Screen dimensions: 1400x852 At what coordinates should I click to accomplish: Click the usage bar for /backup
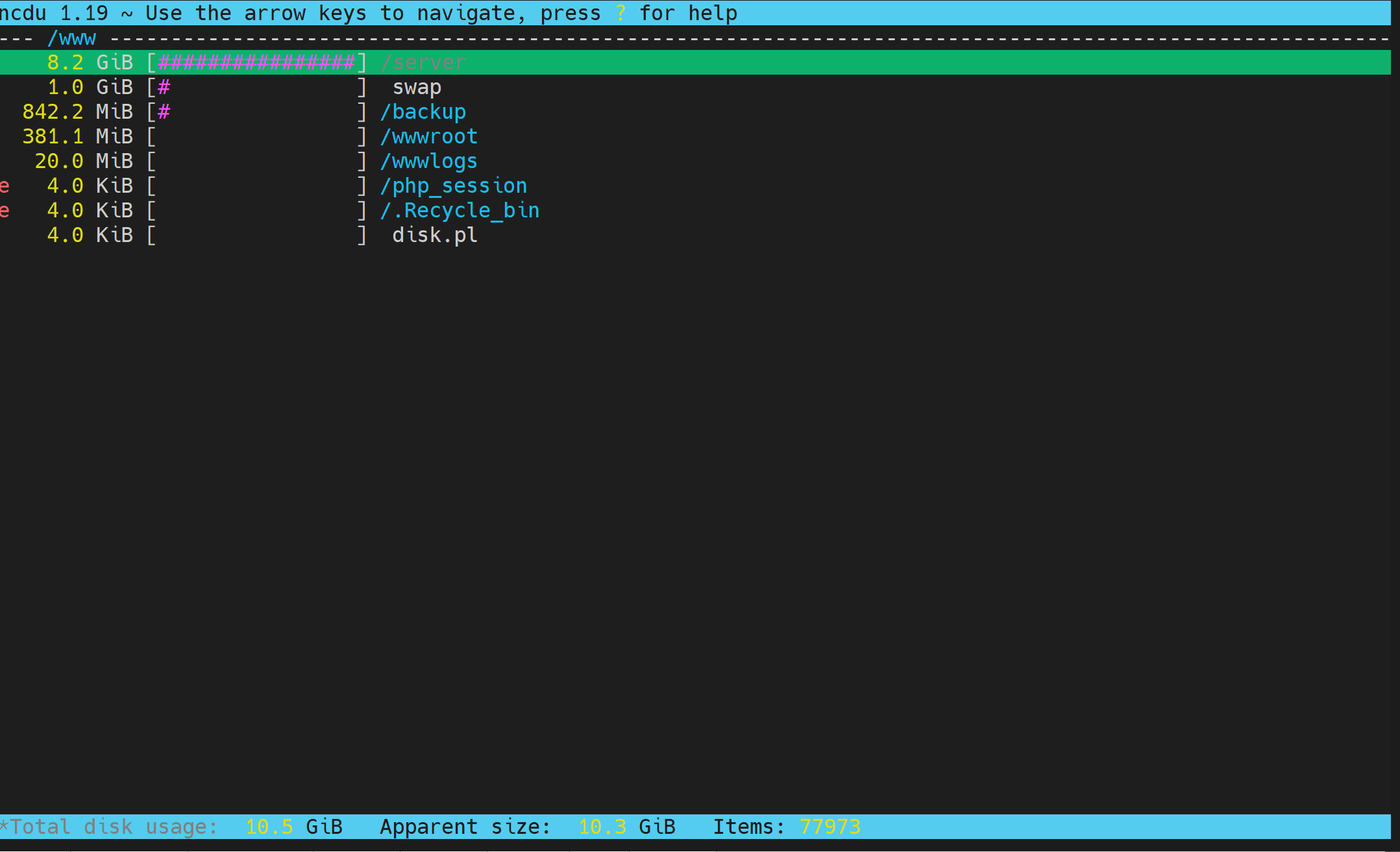[257, 112]
